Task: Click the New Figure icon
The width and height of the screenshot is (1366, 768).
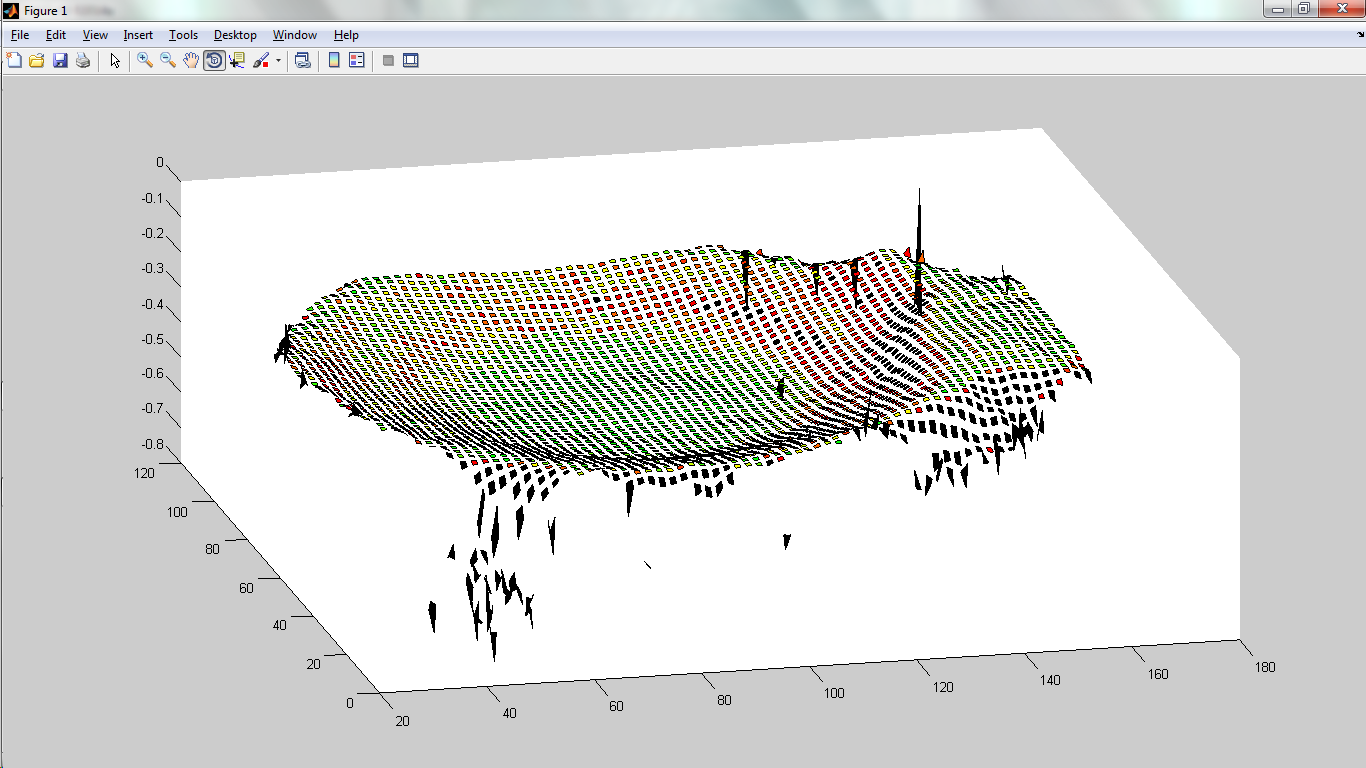Action: coord(14,61)
